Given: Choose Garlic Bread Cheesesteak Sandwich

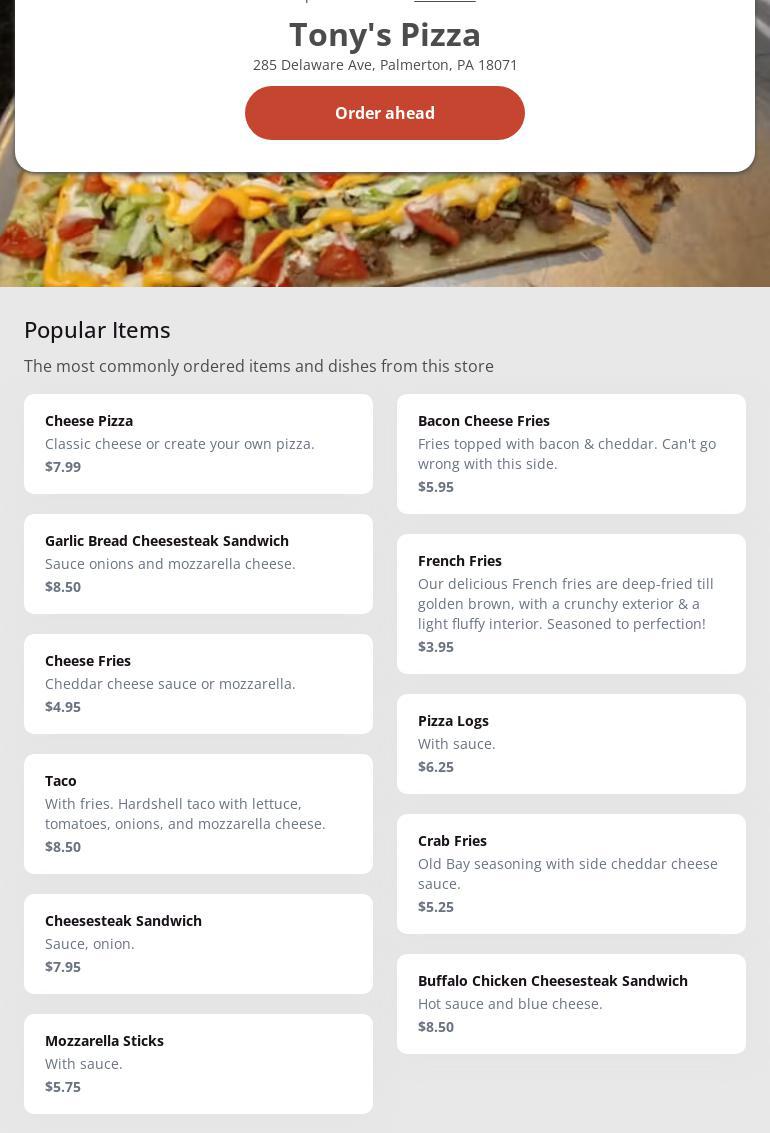Looking at the screenshot, I should pos(198,563).
